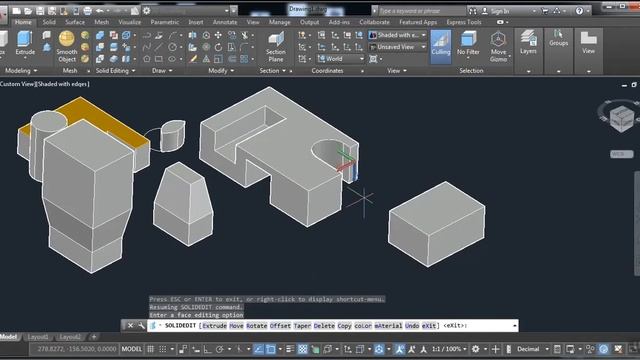Choose the coLor option in command line
This screenshot has height=360, width=640.
point(363,326)
